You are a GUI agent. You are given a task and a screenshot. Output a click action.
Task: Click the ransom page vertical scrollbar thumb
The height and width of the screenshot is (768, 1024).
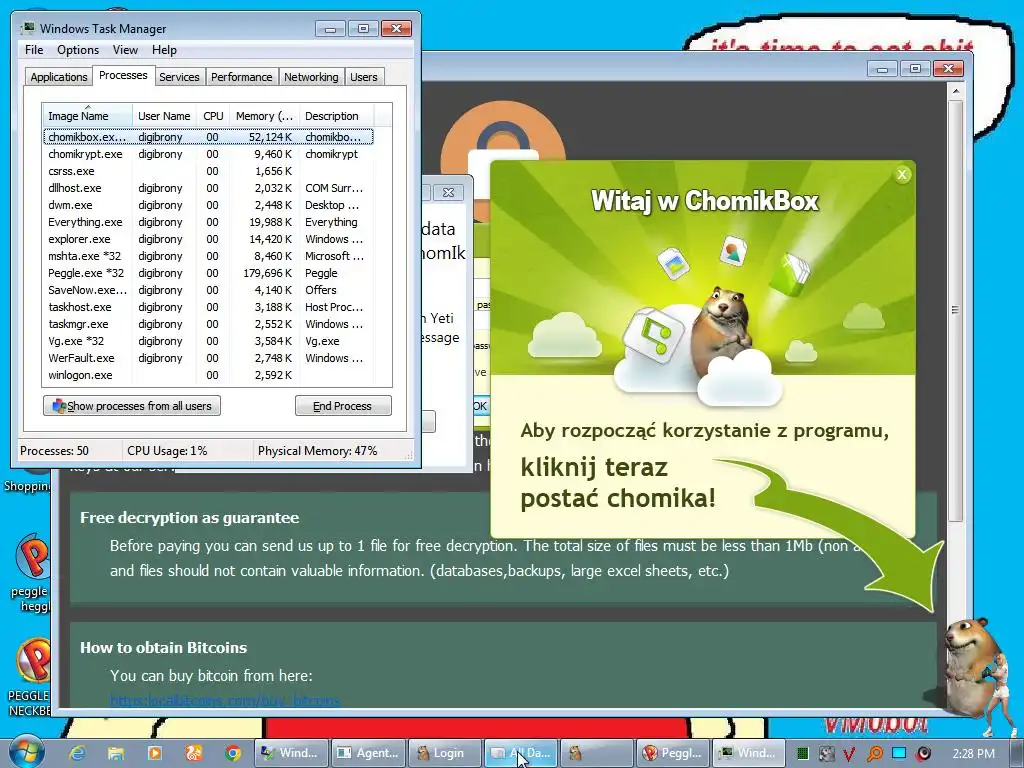[x=955, y=310]
